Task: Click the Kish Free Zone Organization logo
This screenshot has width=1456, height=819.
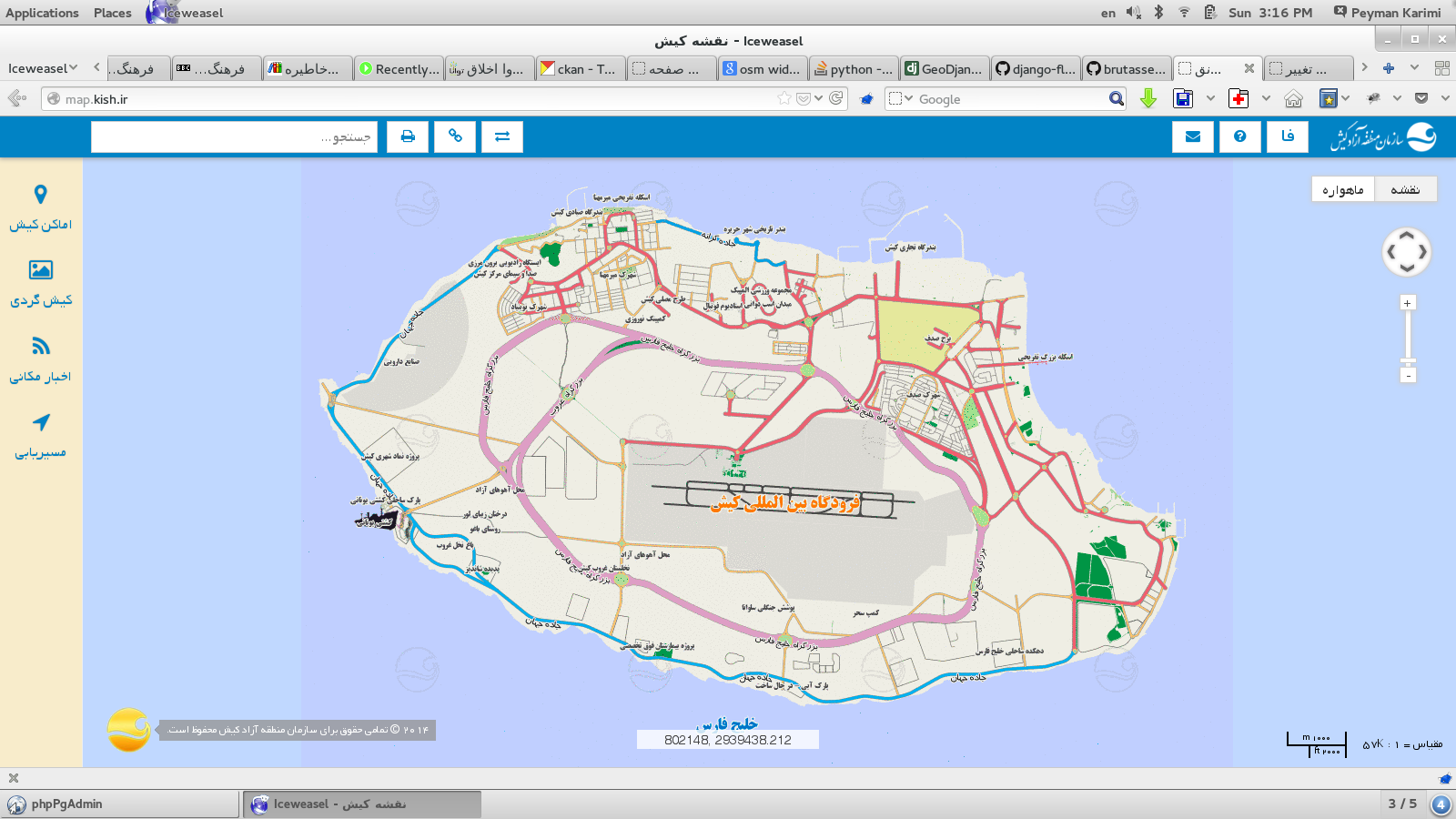Action: [x=1382, y=136]
